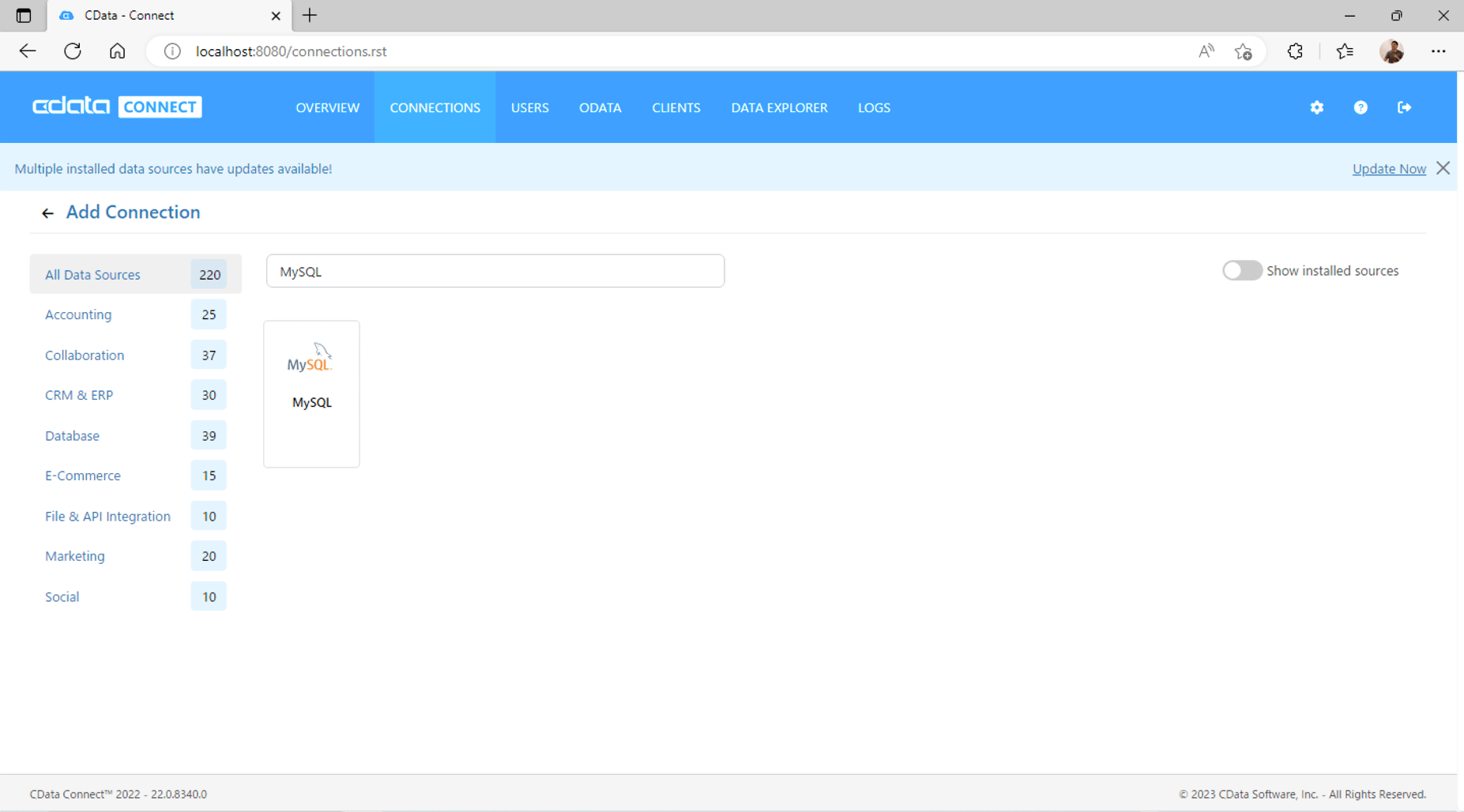Screen dimensions: 1464x812
Task: Open the CLIENTS tab
Action: (676, 107)
